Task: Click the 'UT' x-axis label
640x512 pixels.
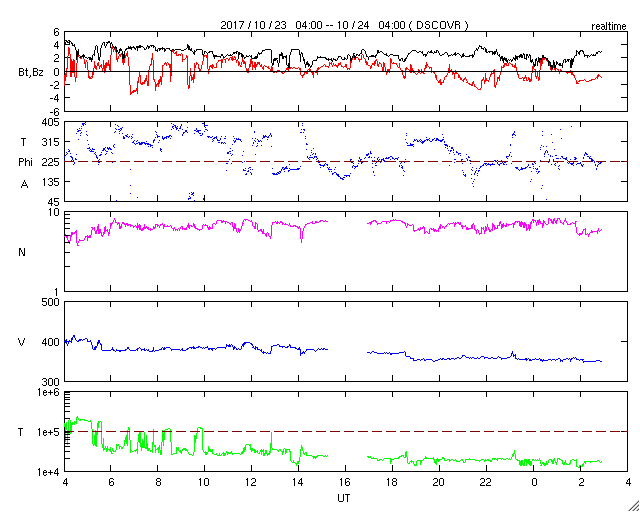Action: (x=344, y=498)
